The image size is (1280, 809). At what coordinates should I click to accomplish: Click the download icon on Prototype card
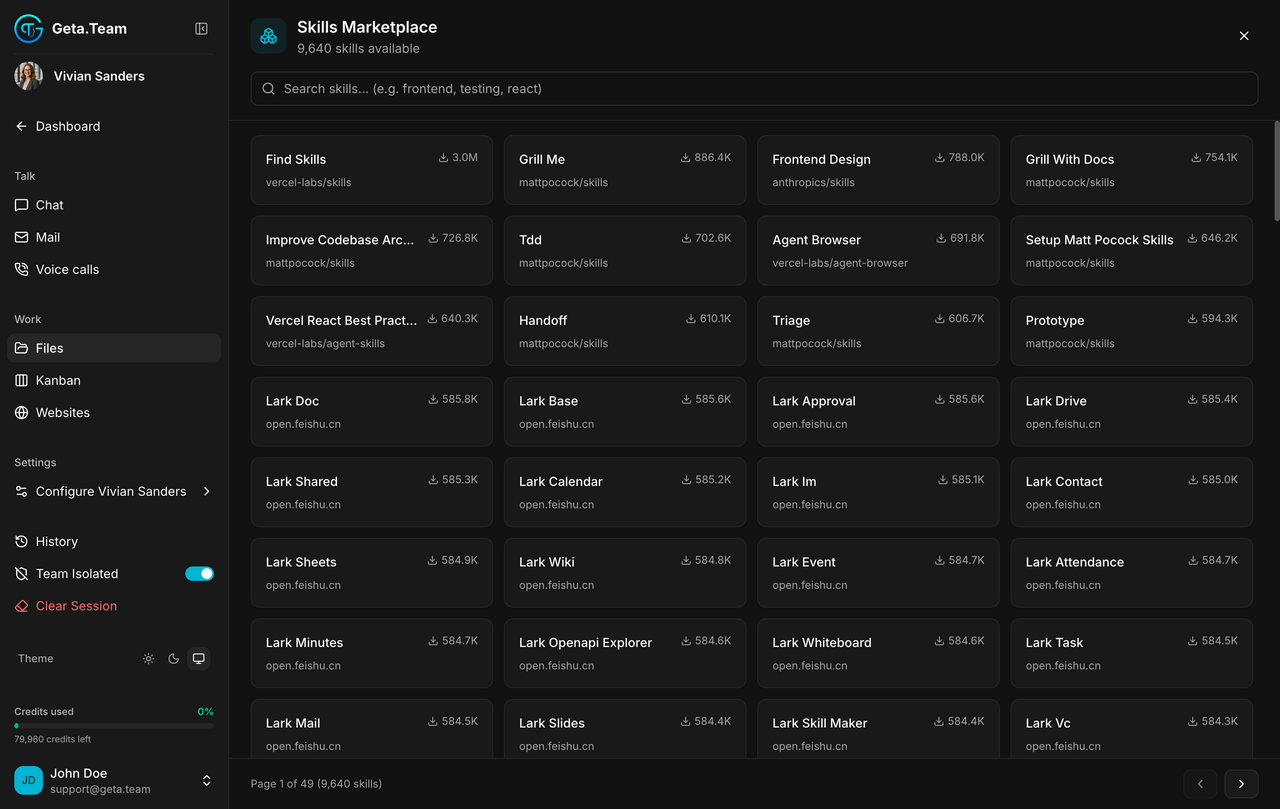point(1192,319)
